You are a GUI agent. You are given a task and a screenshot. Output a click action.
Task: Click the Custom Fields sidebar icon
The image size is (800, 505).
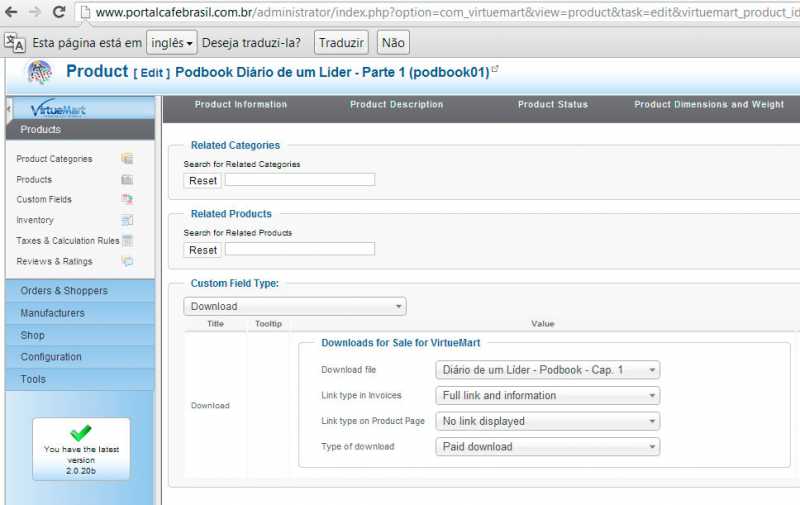[127, 200]
